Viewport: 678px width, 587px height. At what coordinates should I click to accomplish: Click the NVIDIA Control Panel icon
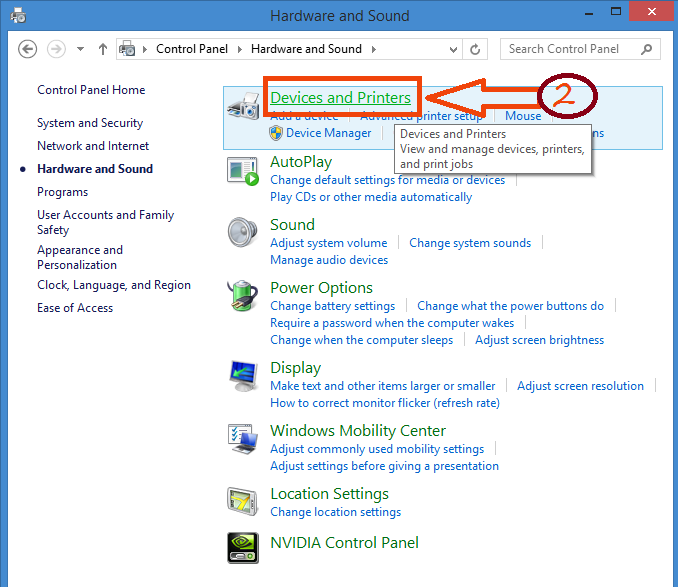click(x=243, y=548)
